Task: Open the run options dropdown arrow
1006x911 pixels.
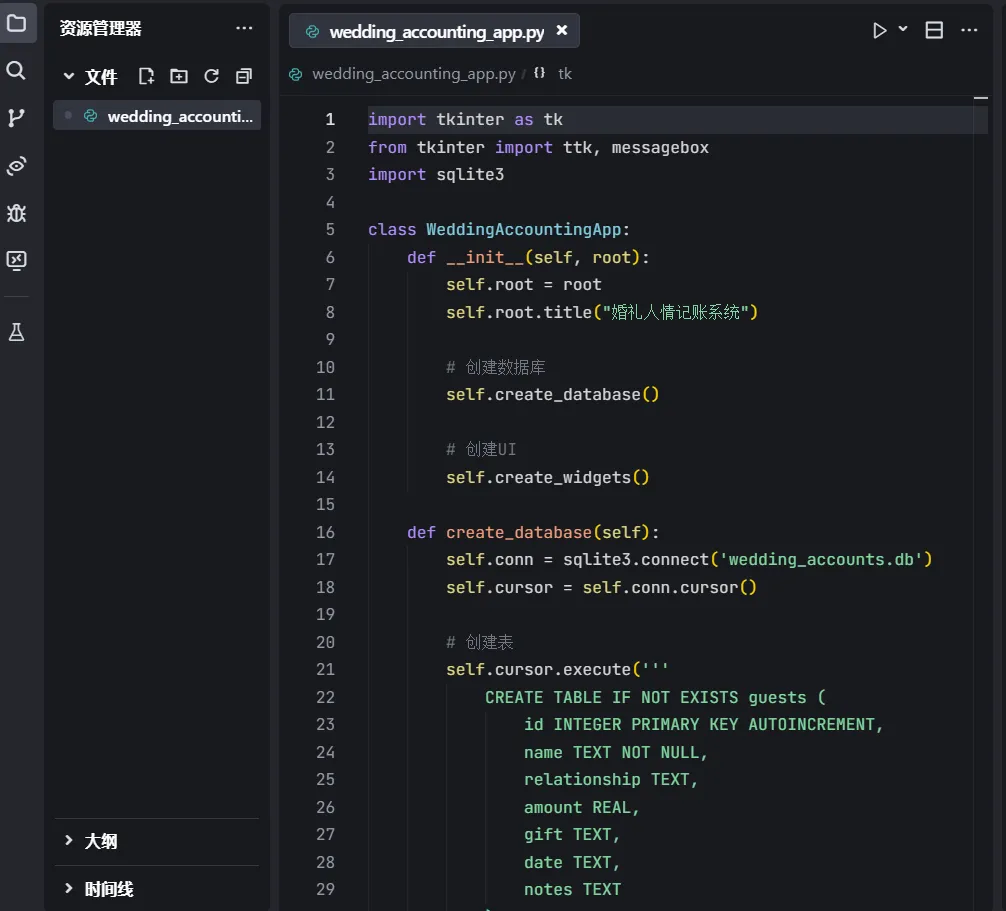Action: 903,30
